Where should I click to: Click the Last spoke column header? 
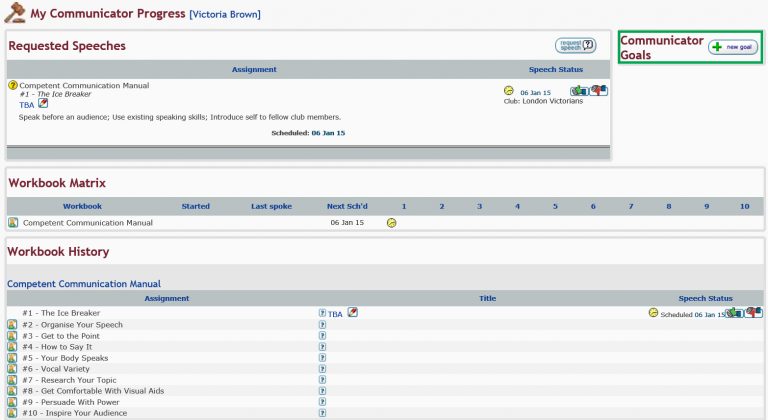coord(271,206)
